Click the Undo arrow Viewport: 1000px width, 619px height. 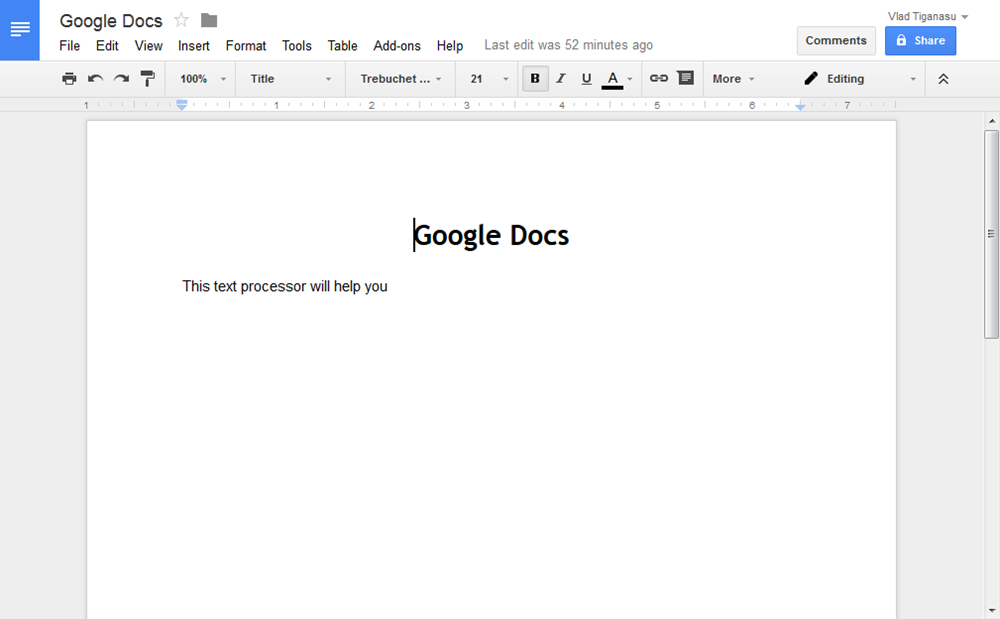click(95, 78)
